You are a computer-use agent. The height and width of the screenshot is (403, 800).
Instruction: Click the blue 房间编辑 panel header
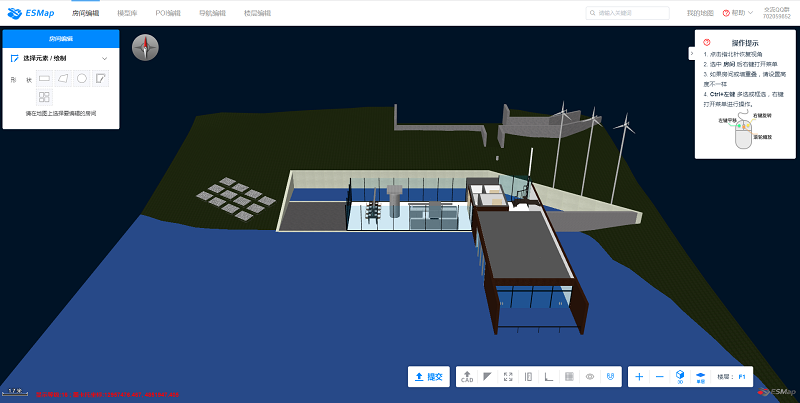(x=61, y=39)
